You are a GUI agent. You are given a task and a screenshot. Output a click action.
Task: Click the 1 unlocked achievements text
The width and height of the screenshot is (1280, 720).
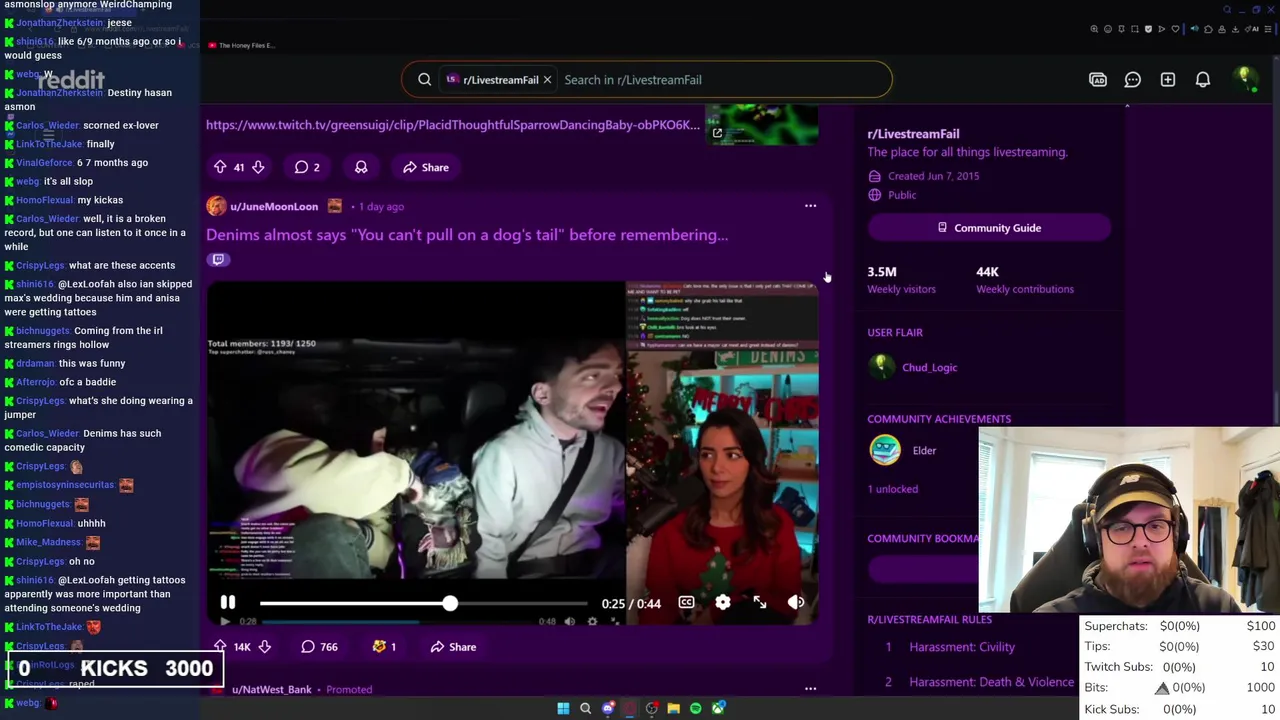893,489
